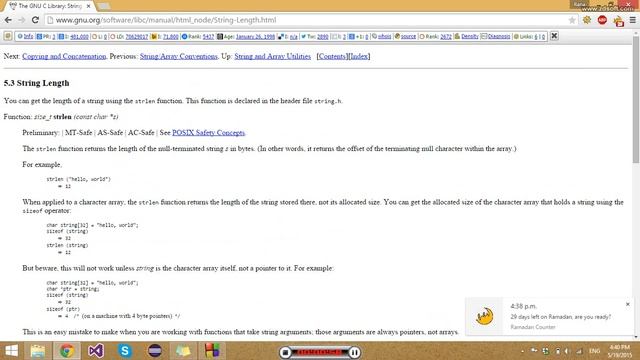Open Visual Studio from the taskbar
The width and height of the screenshot is (640, 360).
(x=96, y=351)
